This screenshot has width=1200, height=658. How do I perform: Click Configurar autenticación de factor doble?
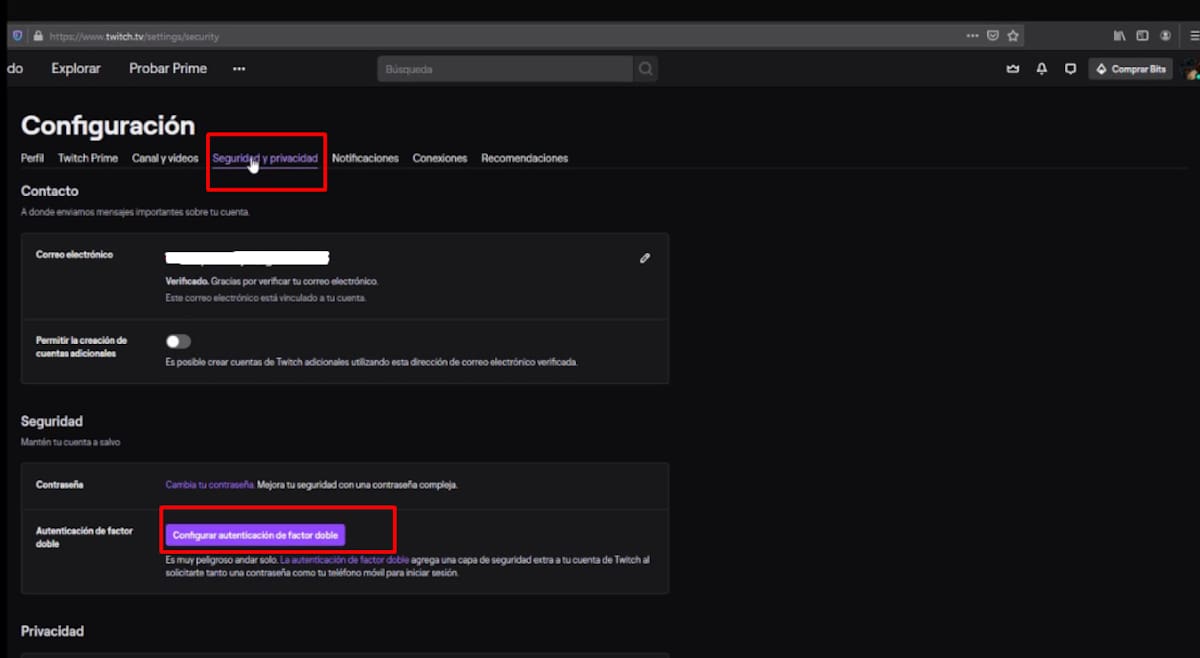[256, 535]
